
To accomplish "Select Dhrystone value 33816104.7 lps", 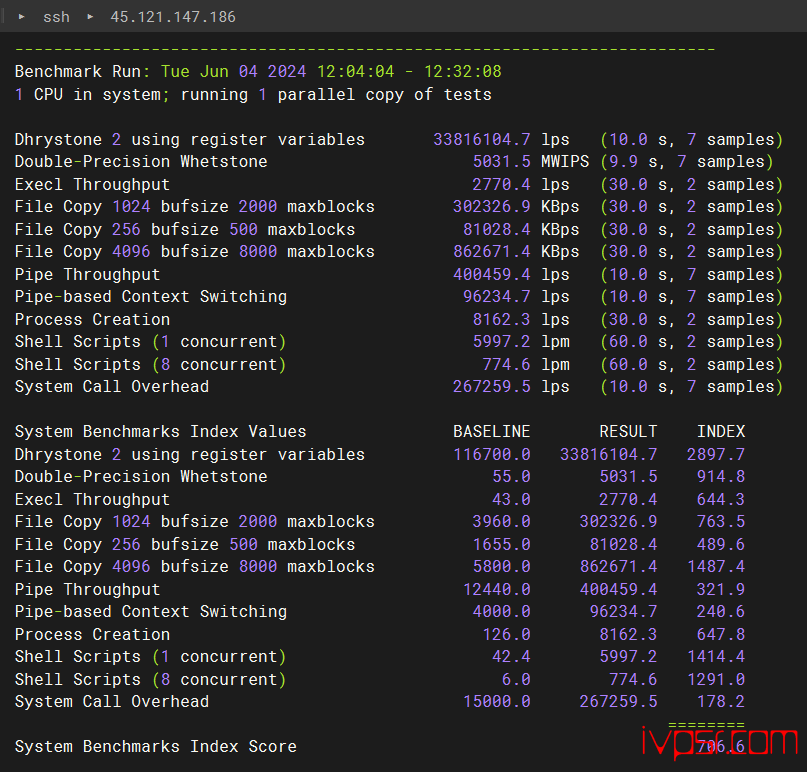I will click(x=501, y=139).
